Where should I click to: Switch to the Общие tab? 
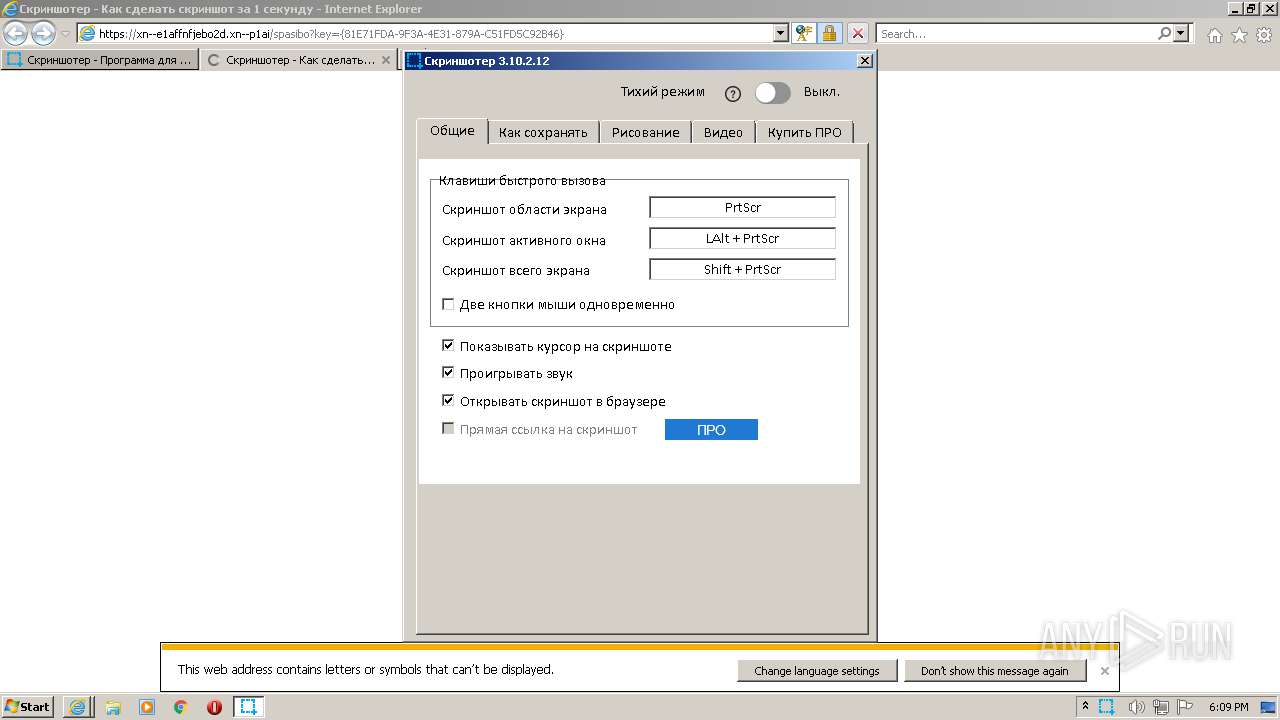[452, 131]
